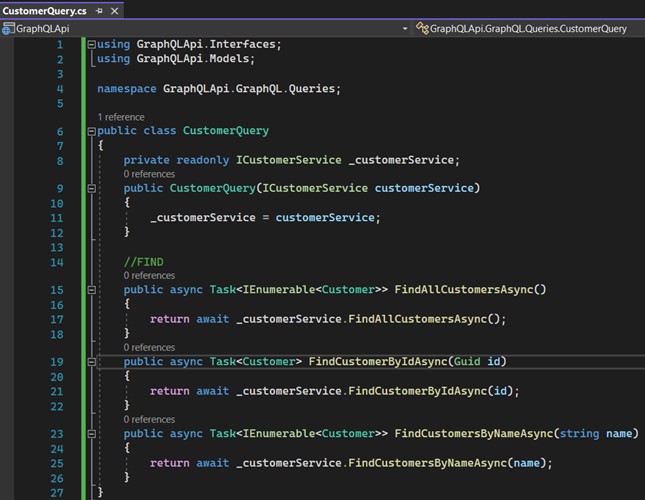Open "0 references" CodeLens above FindCustomersByNameAsync
Screen dimensions: 645x500
point(149,420)
